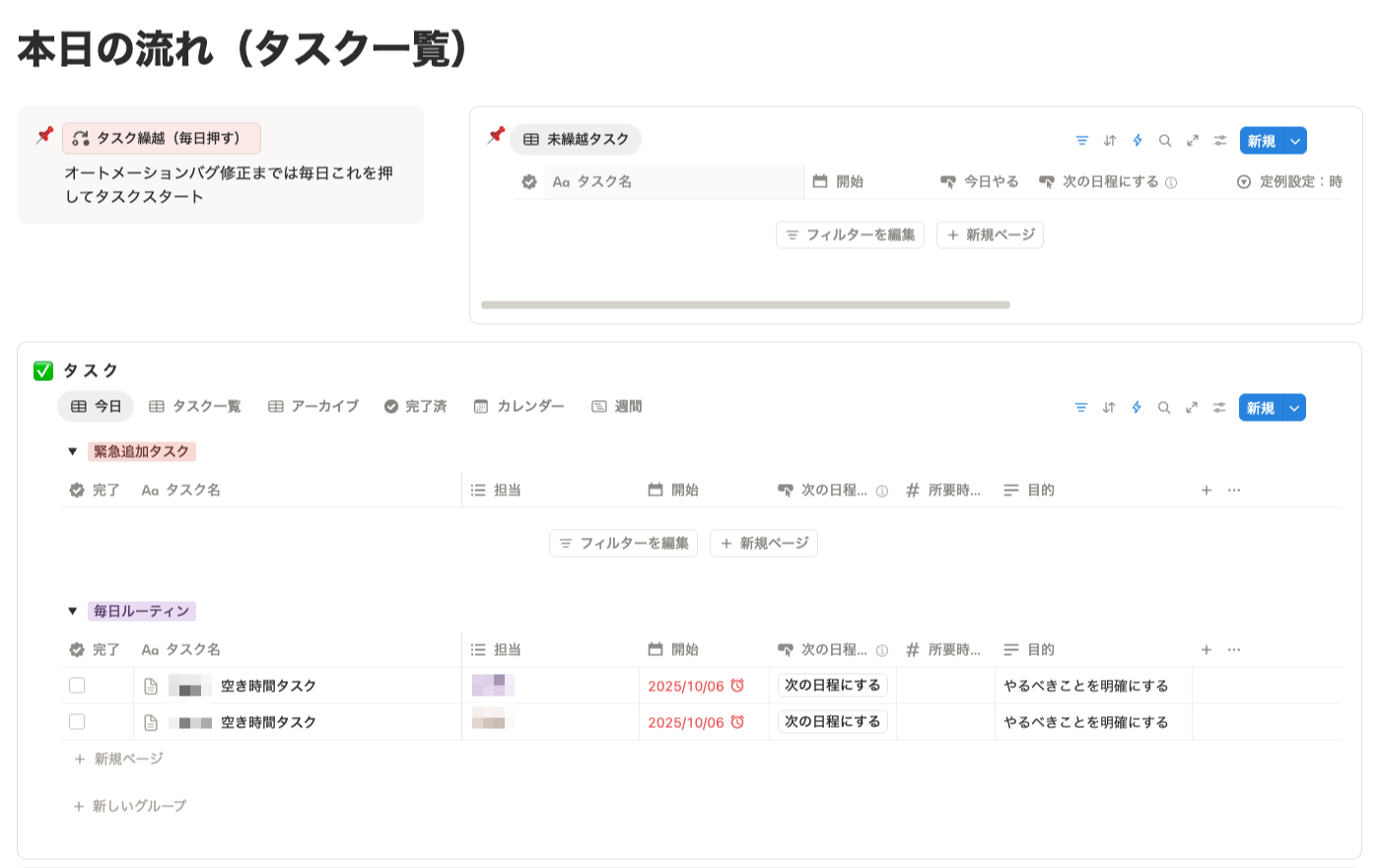Click the search magnifier in 未繰越タスク view

coord(1165,141)
